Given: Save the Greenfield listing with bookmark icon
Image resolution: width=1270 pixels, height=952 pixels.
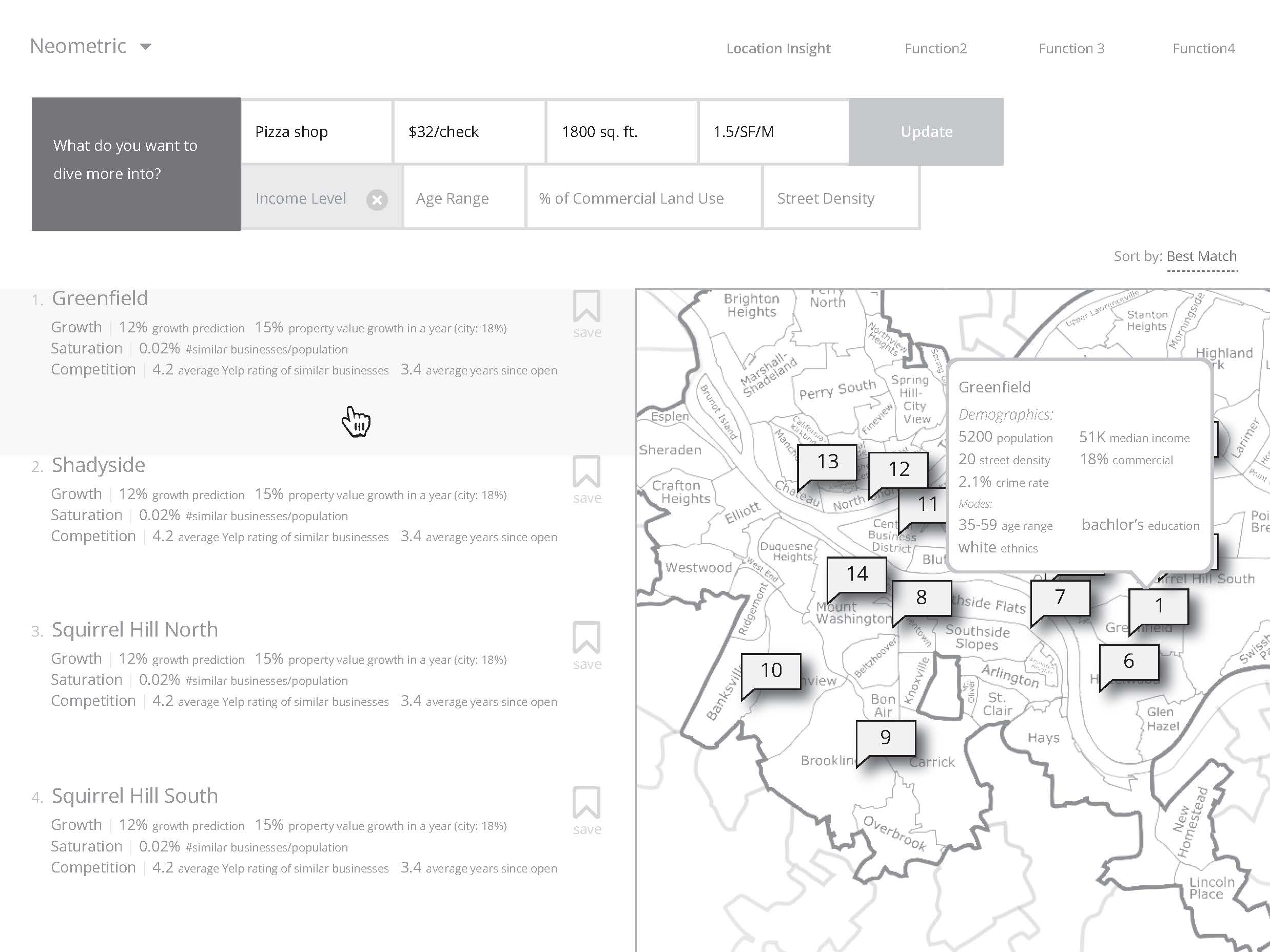Looking at the screenshot, I should (586, 306).
